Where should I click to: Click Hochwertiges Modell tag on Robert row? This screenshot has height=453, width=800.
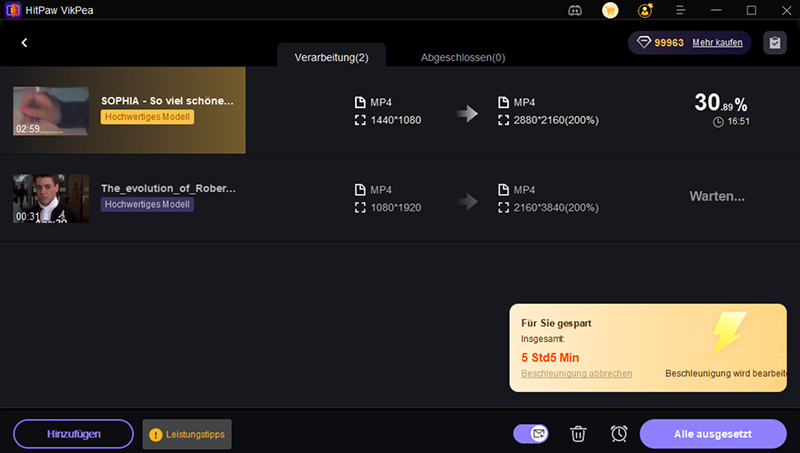147,205
